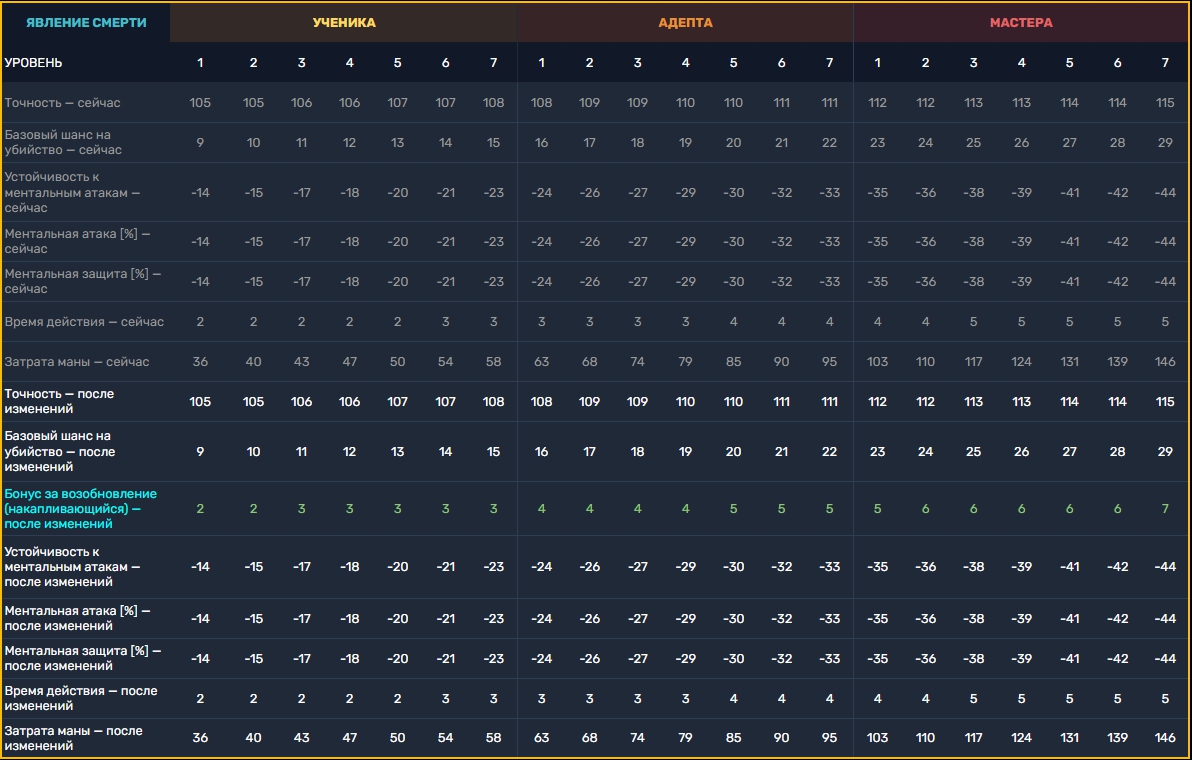Viewport: 1192px width, 760px height.
Task: Click 146 in 'Затрата маны — сейчас' row
Action: (1165, 362)
